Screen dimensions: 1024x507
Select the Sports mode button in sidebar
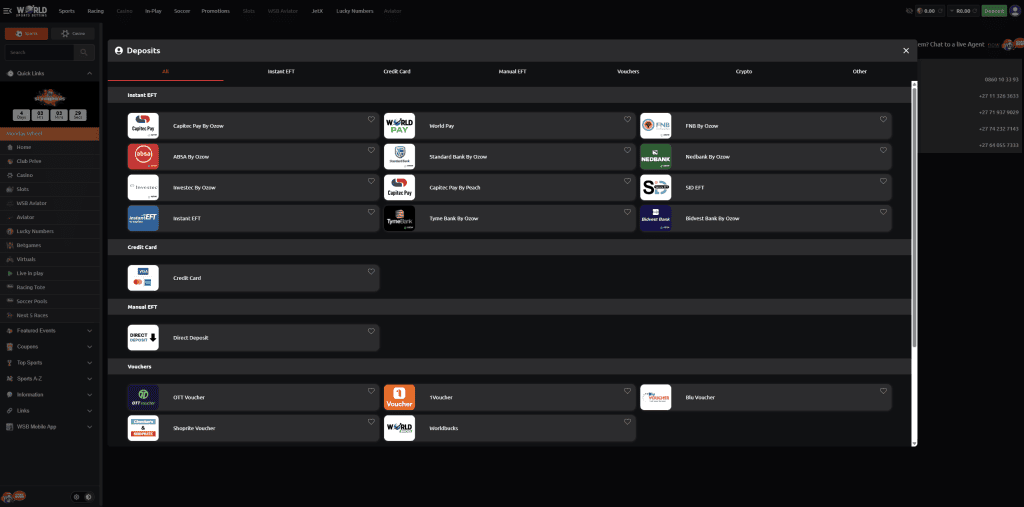pos(26,33)
